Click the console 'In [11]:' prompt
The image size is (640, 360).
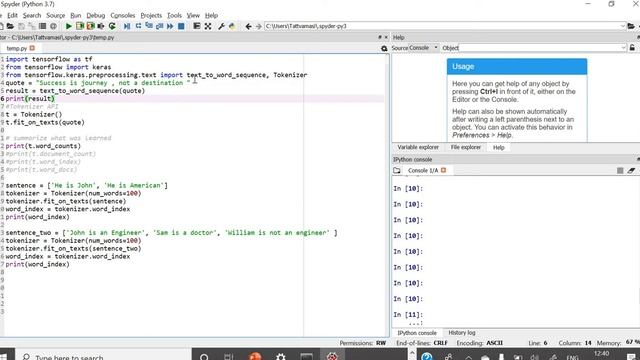(408, 315)
